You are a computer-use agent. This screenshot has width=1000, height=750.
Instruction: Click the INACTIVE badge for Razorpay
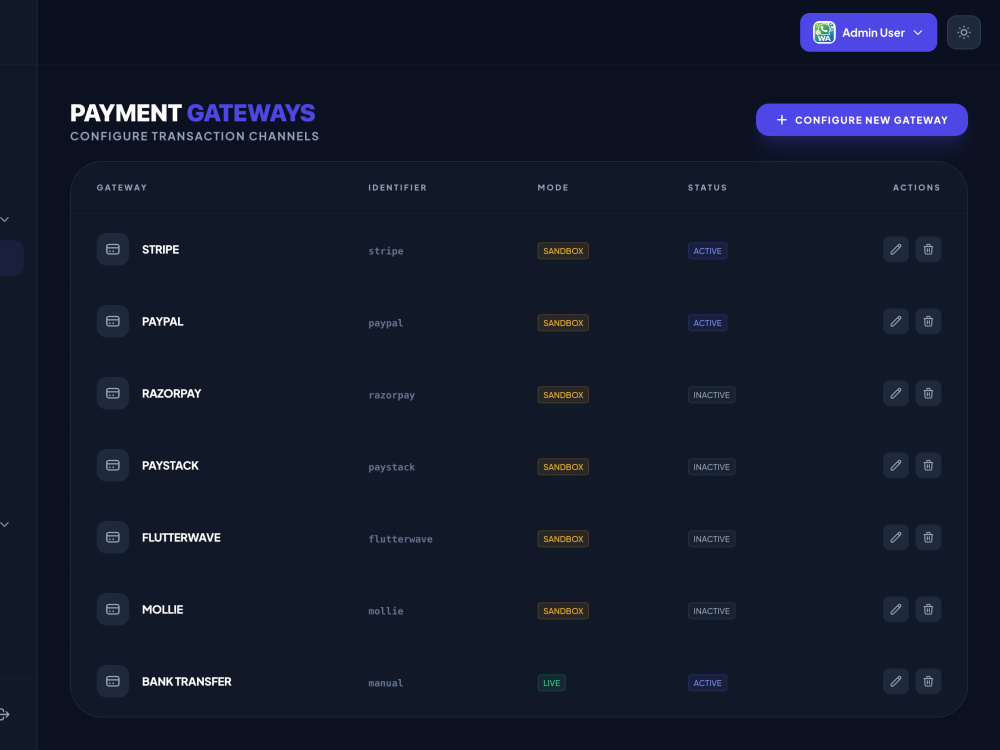pyautogui.click(x=711, y=395)
